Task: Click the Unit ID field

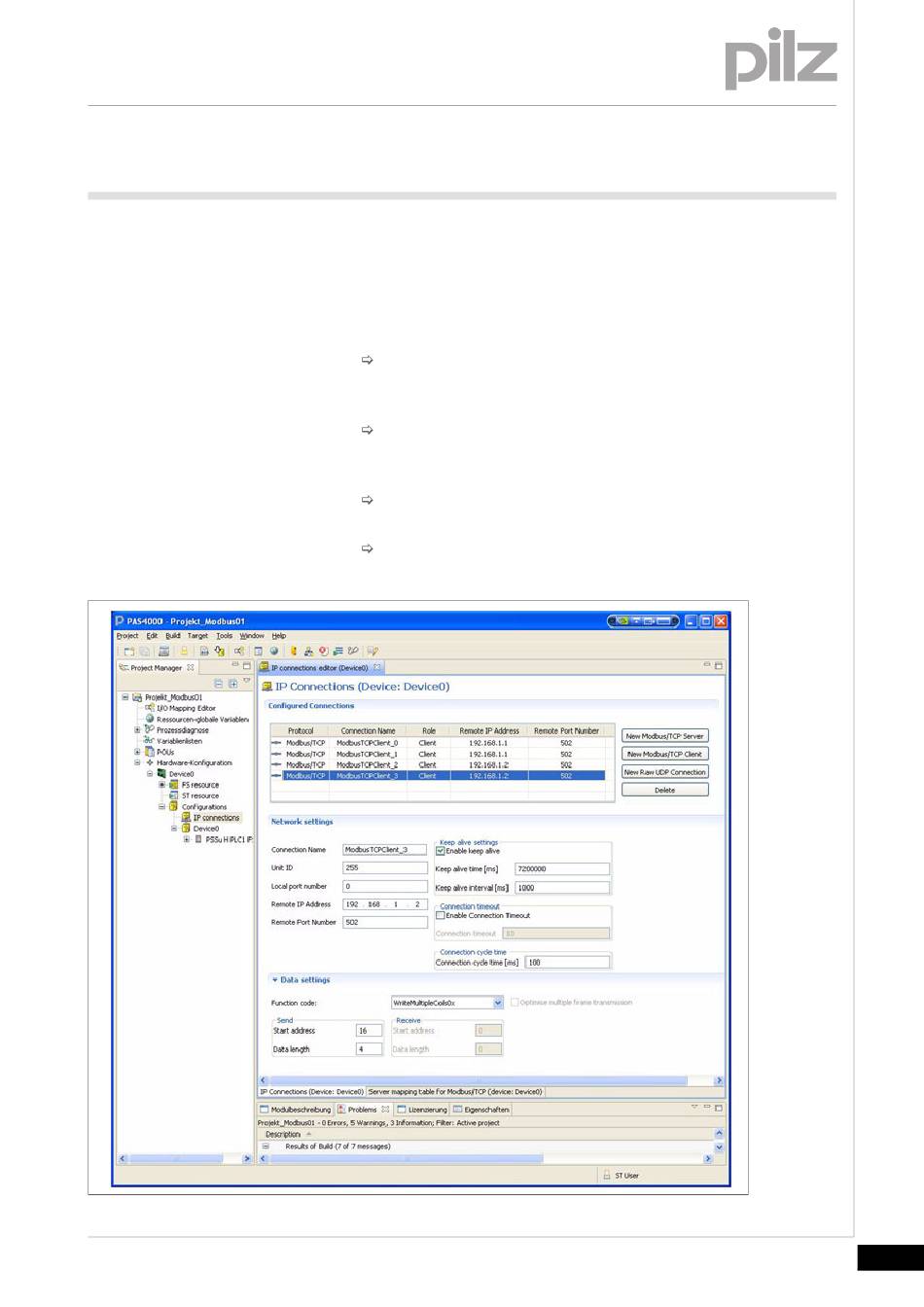Action: (x=385, y=867)
